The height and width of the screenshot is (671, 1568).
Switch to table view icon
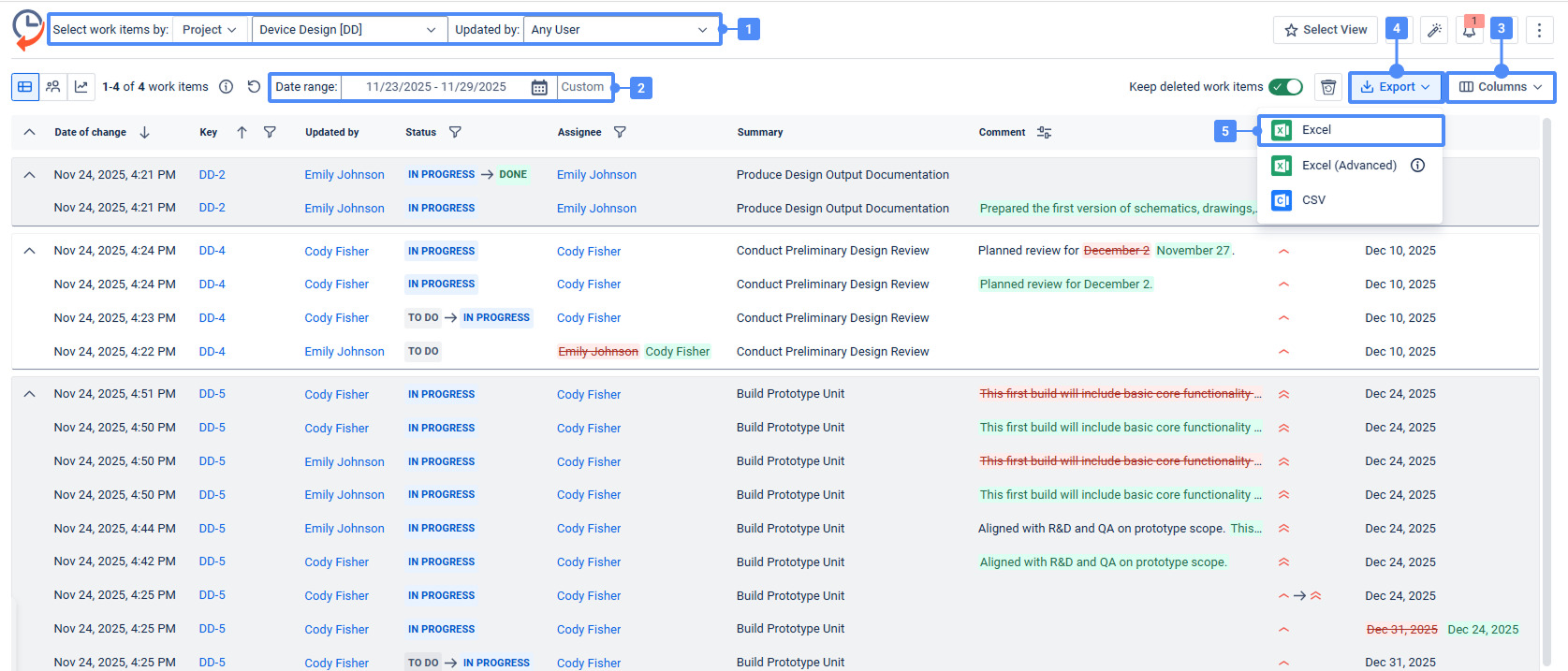click(25, 87)
